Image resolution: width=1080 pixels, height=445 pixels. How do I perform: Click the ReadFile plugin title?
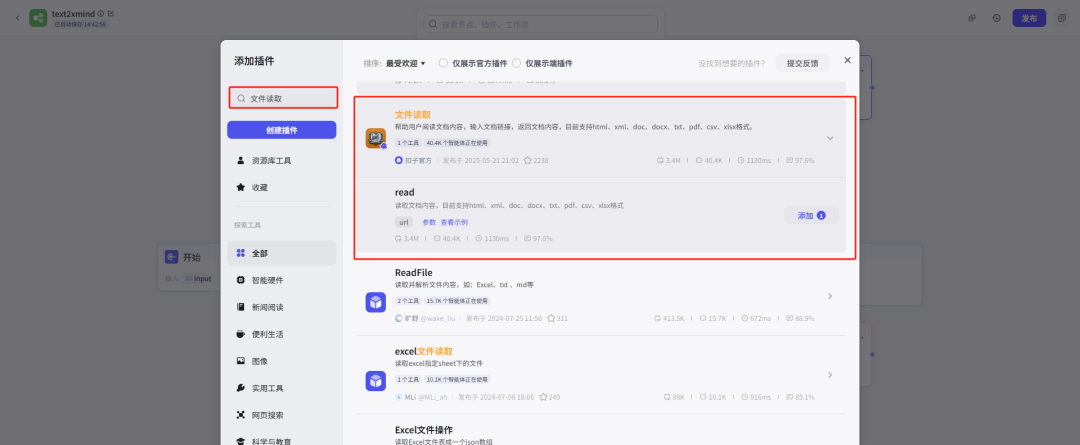click(413, 273)
